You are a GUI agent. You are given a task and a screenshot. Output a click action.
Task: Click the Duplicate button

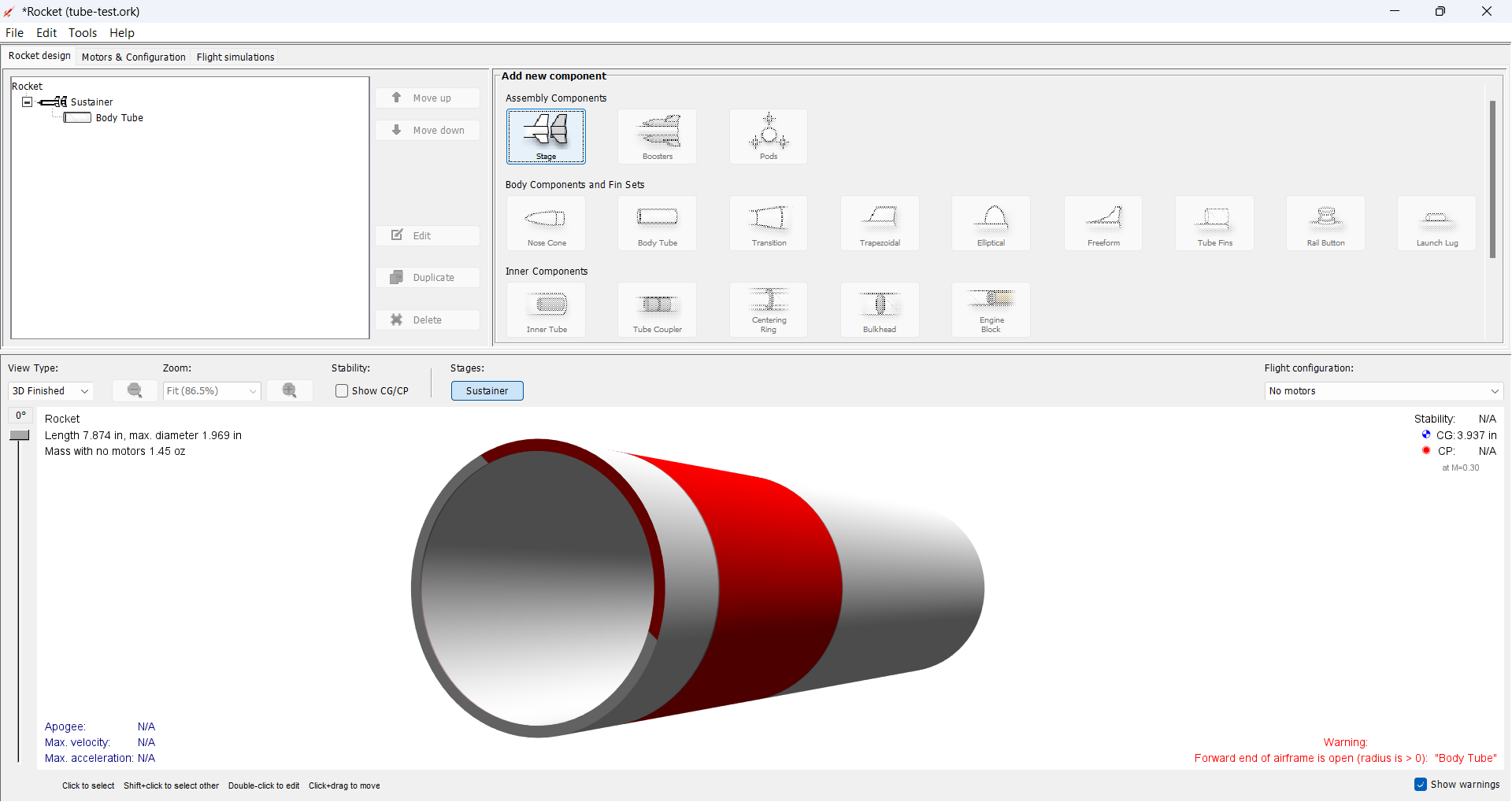[x=427, y=277]
